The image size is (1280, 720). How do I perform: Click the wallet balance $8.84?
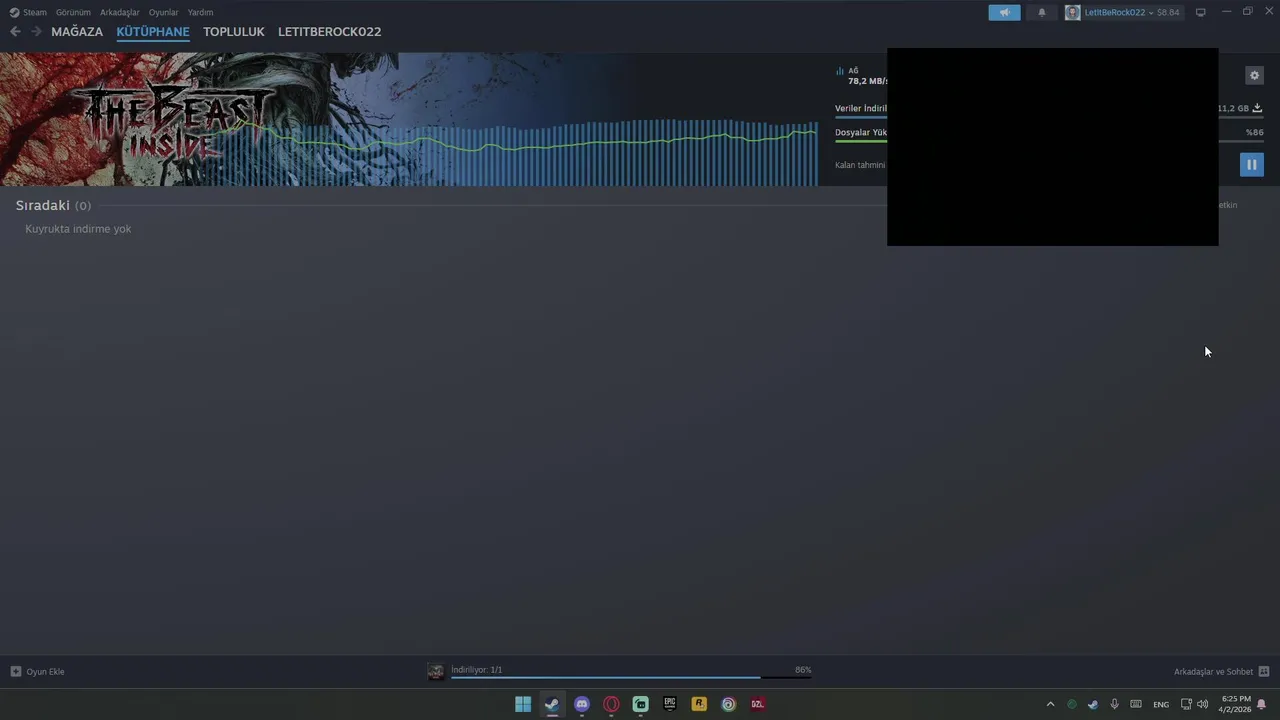point(1168,12)
